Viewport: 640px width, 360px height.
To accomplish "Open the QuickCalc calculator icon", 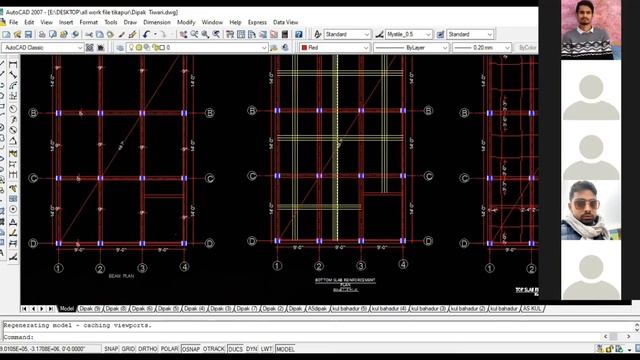I will [x=285, y=34].
